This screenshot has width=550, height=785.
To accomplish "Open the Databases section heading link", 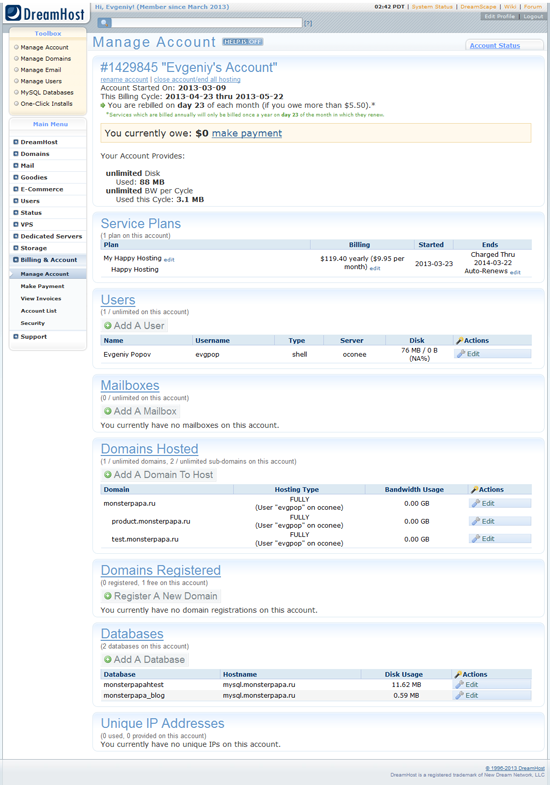I will click(x=132, y=634).
